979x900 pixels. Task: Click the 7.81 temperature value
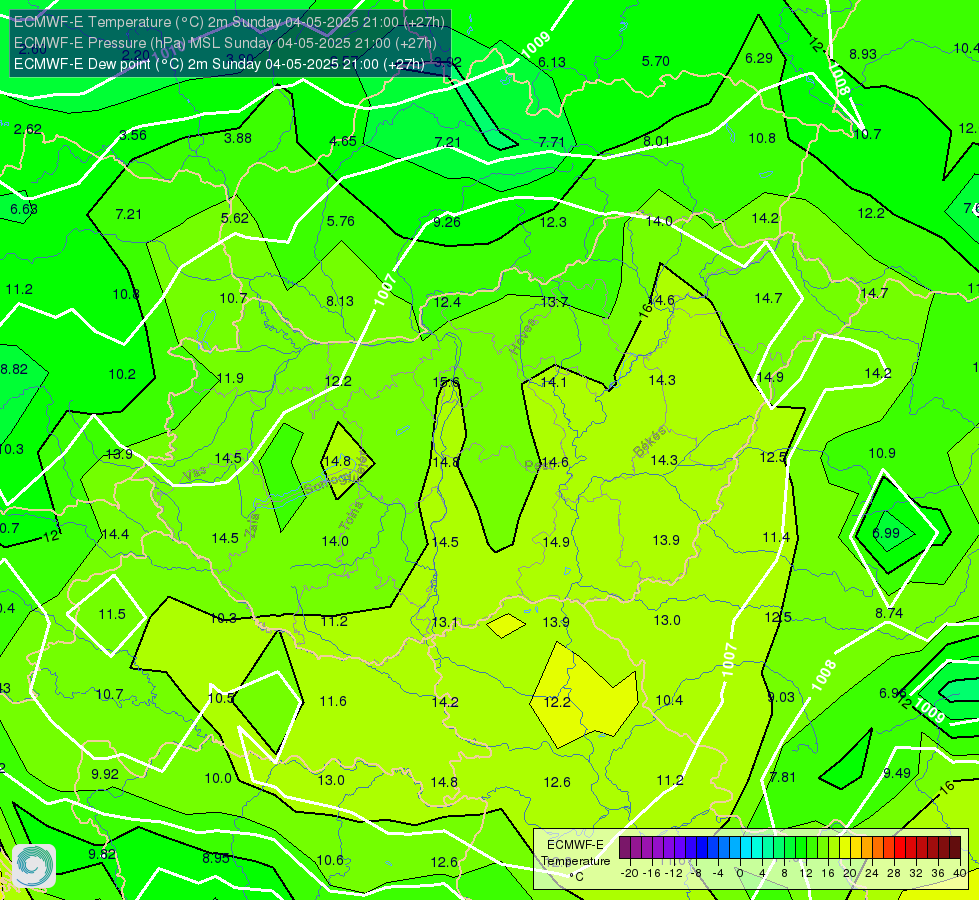(782, 777)
